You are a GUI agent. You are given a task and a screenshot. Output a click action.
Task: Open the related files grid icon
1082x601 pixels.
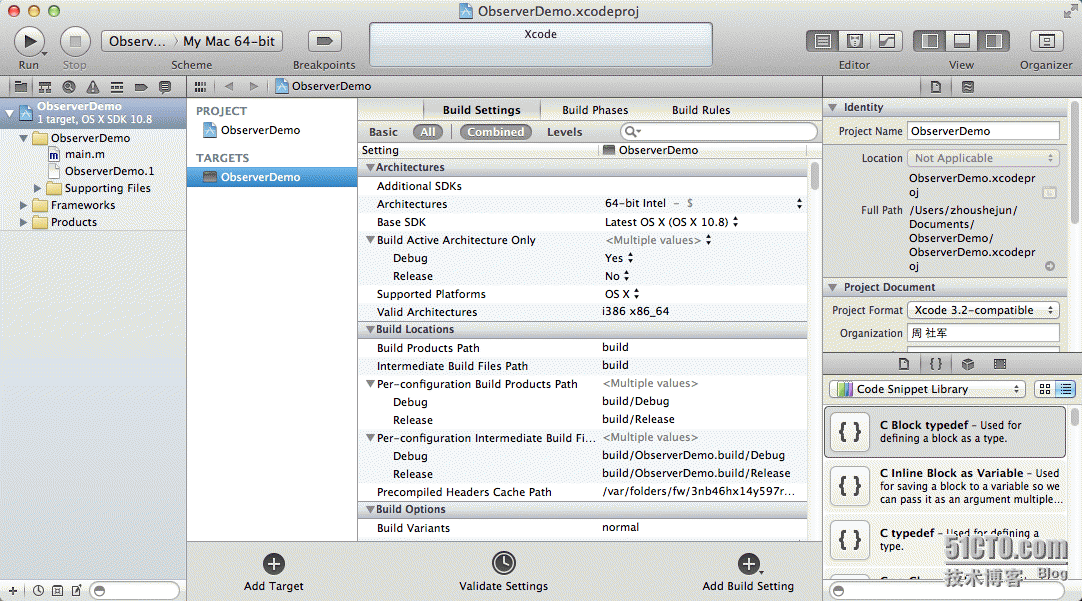tap(201, 86)
